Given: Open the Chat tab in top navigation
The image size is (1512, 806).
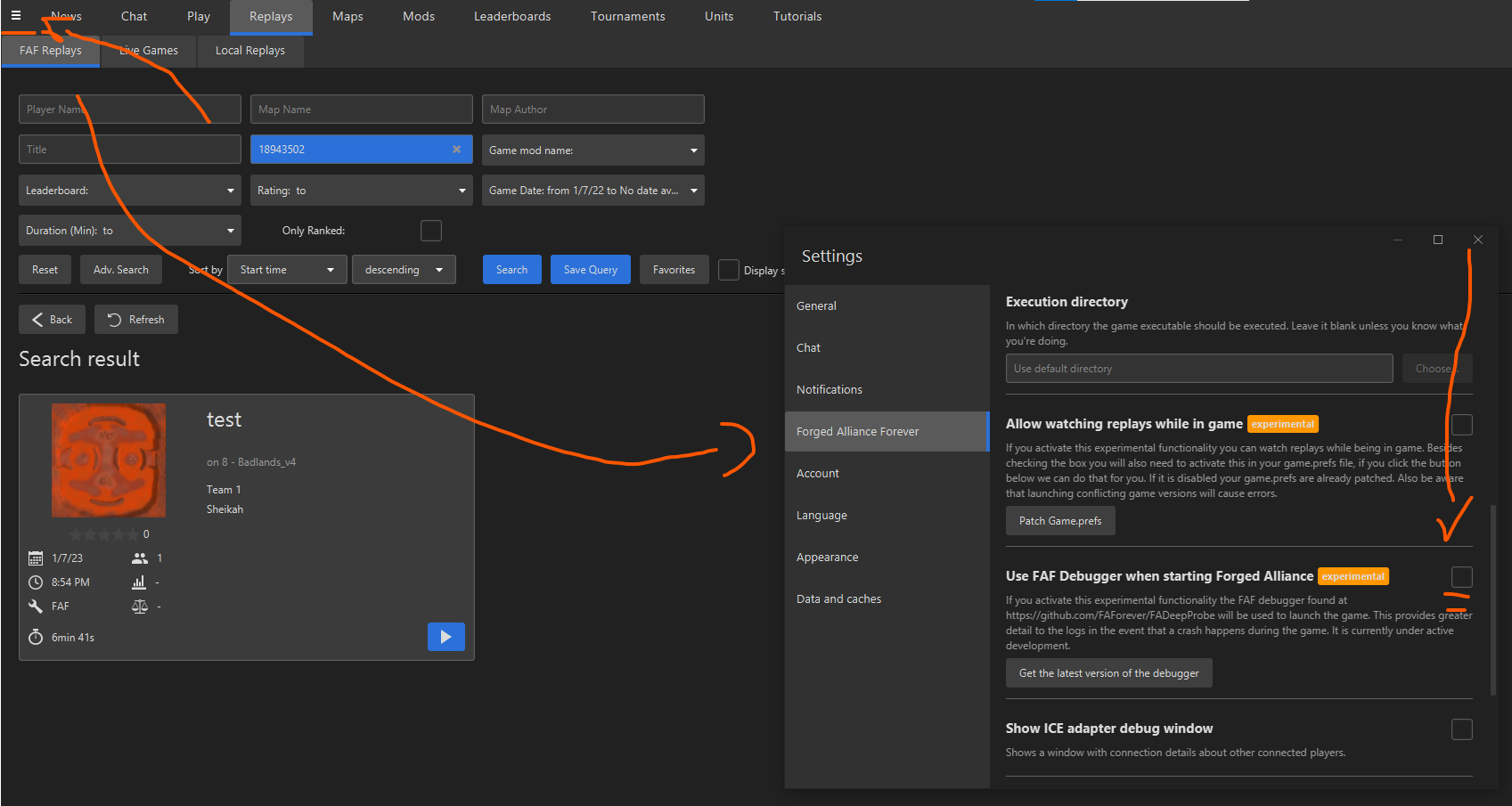Looking at the screenshot, I should coord(134,16).
